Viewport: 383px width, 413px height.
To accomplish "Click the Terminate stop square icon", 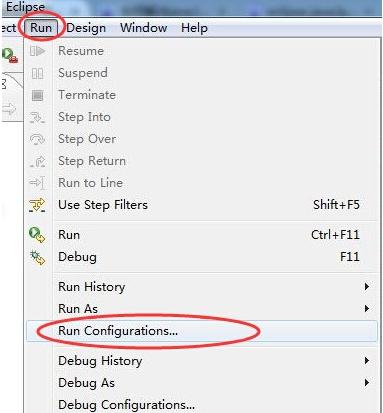I will 37,95.
